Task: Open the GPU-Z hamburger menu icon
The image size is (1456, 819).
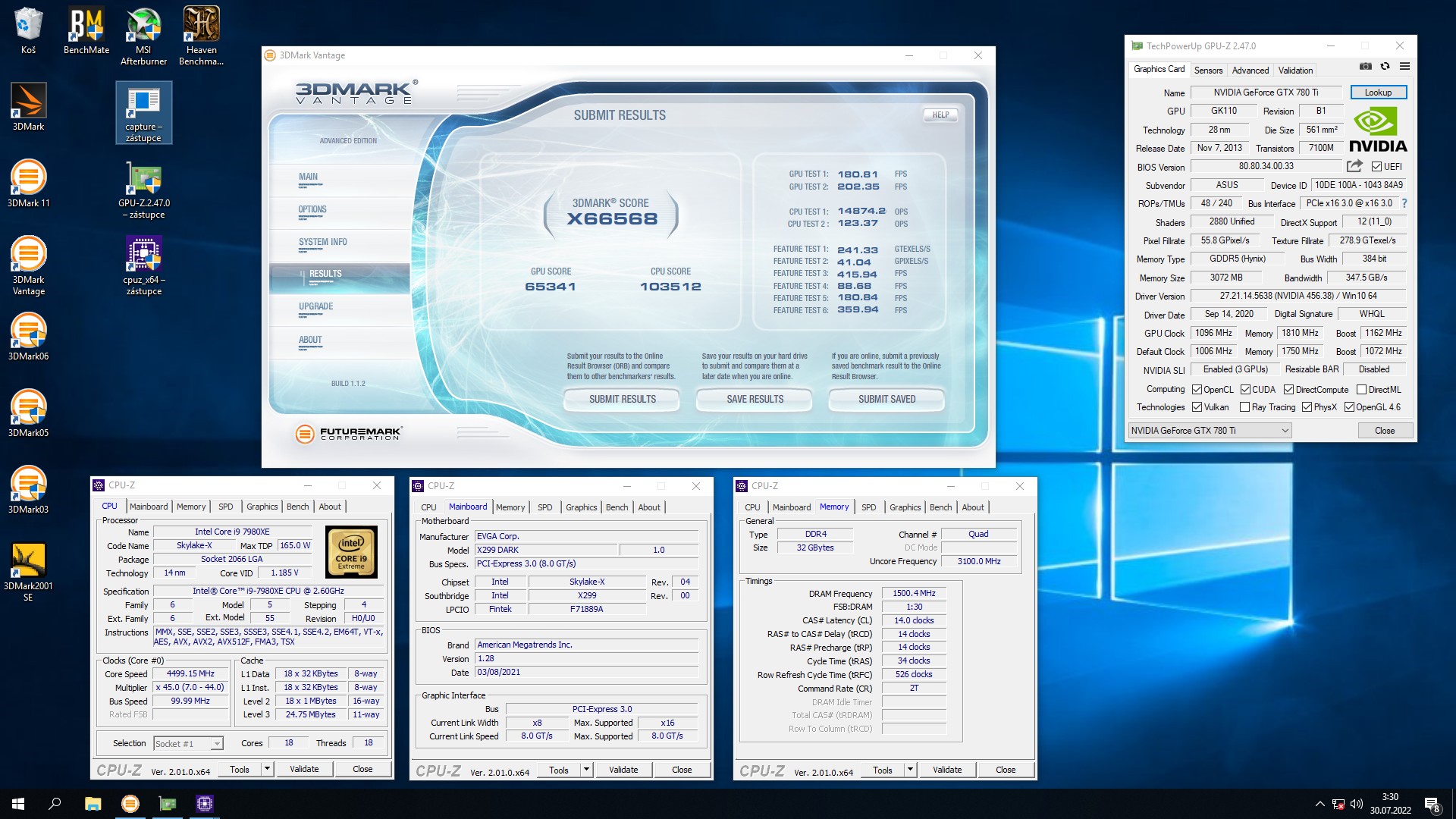Action: pos(1404,67)
